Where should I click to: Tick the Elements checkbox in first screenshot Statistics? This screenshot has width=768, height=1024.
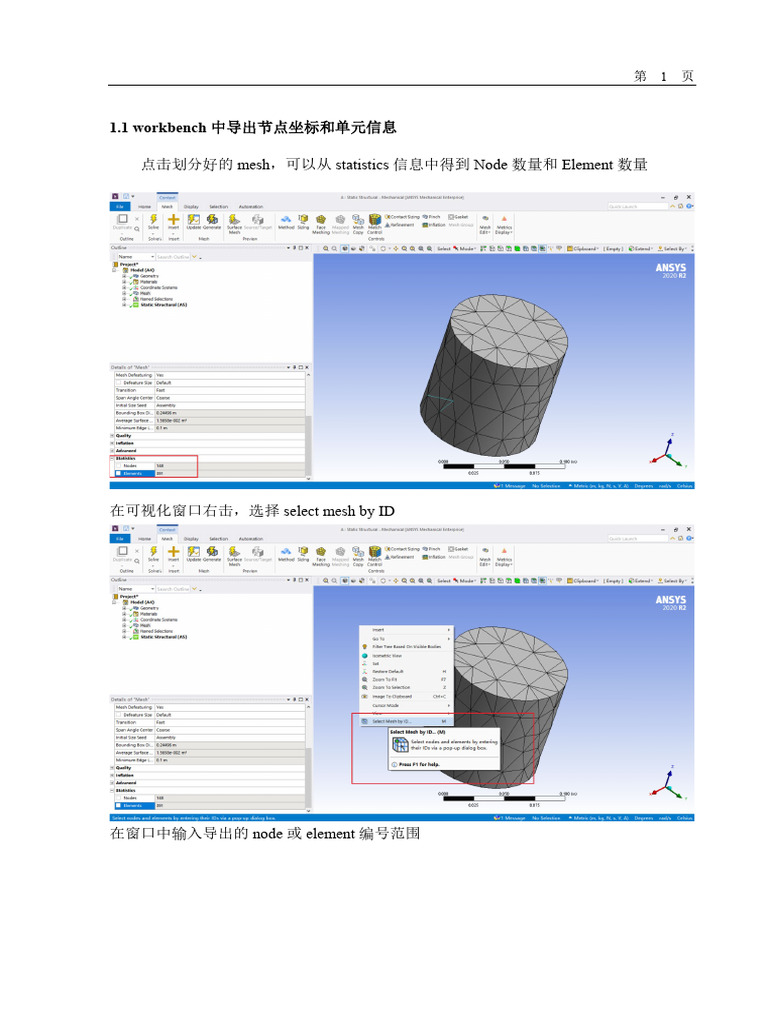click(x=119, y=473)
